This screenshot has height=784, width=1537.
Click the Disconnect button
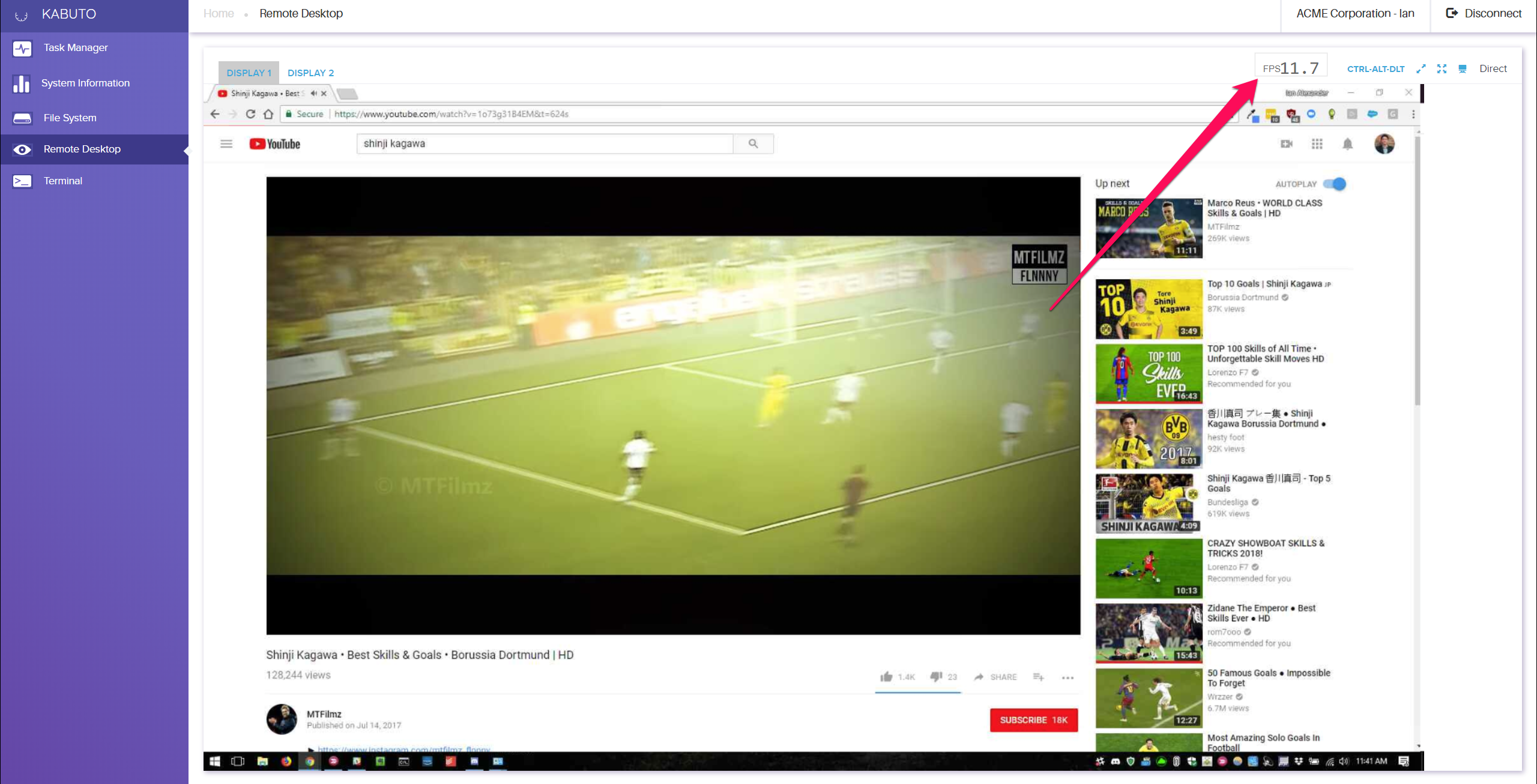tap(1484, 13)
